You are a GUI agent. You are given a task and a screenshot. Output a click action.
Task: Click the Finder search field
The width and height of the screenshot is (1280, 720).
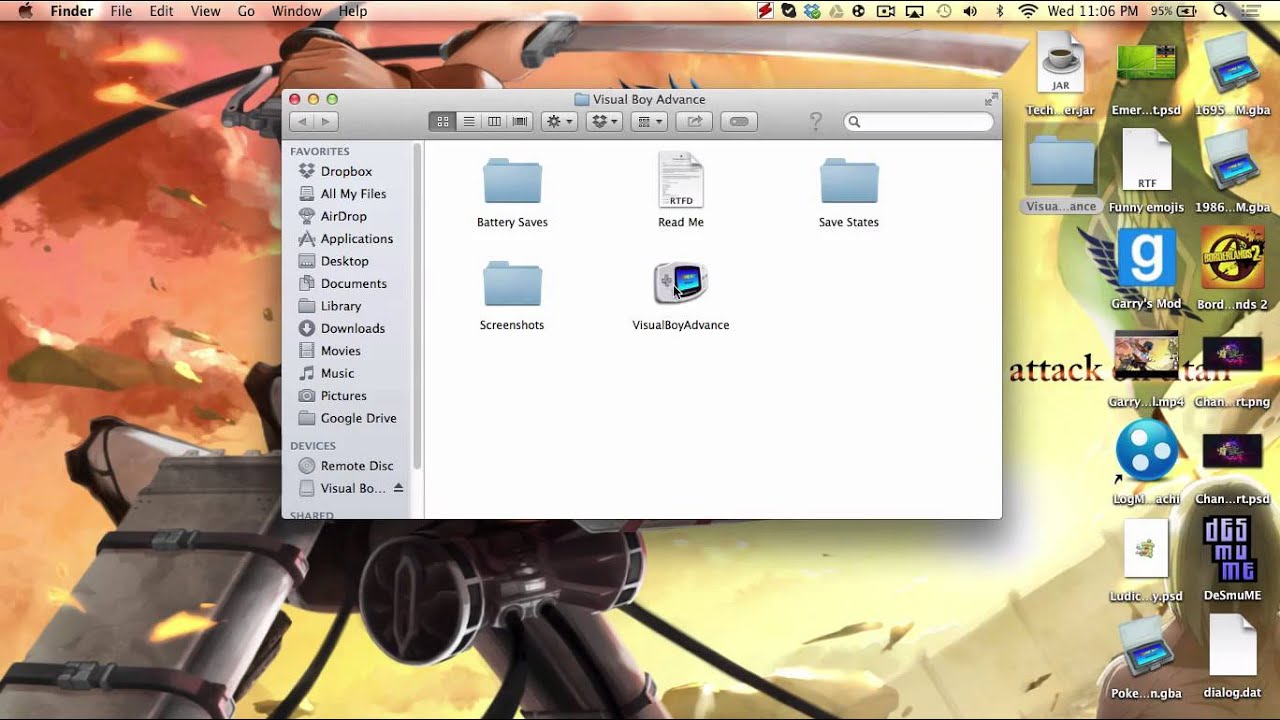click(919, 121)
